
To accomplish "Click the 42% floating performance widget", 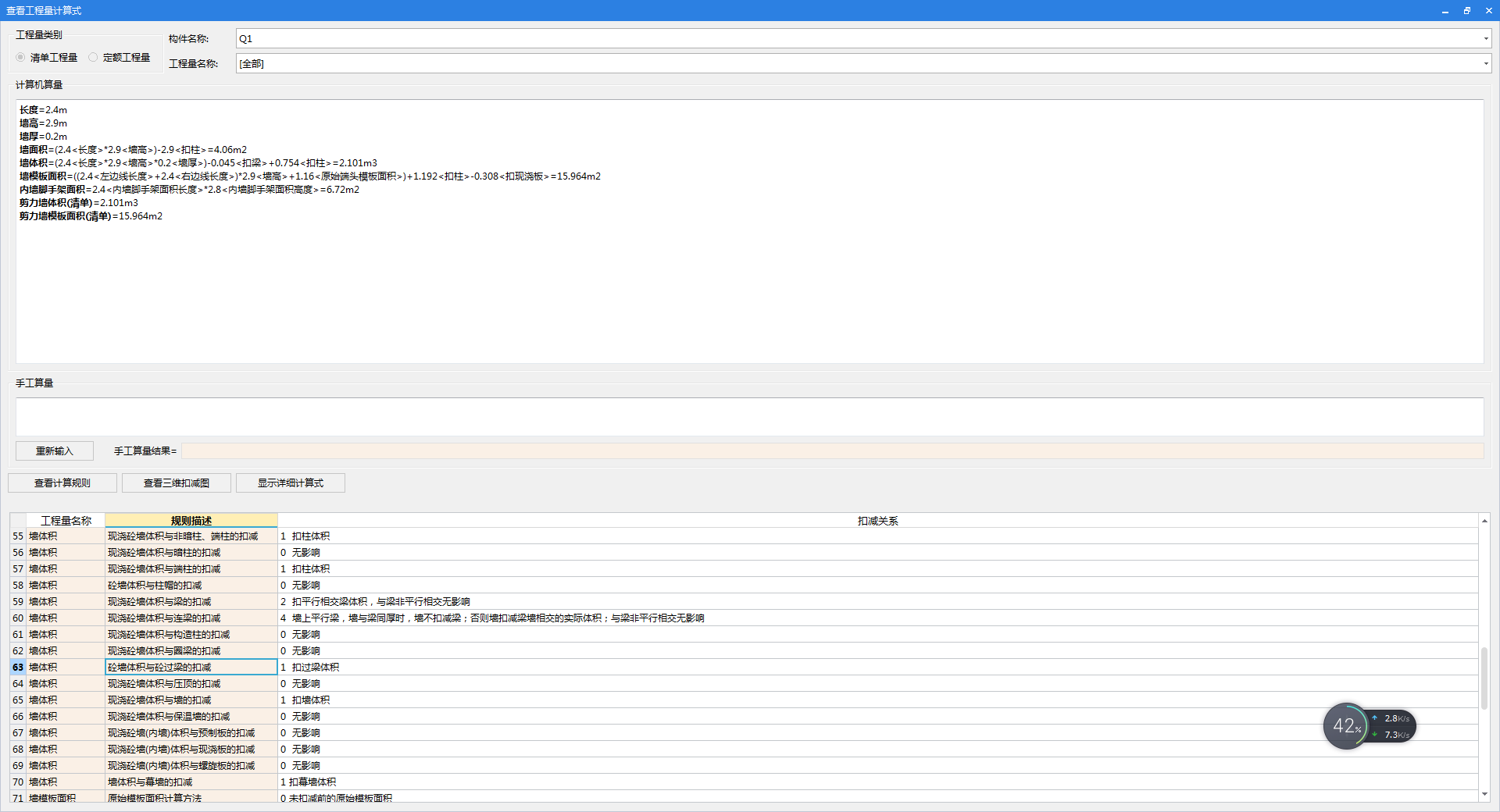I will tap(1346, 726).
